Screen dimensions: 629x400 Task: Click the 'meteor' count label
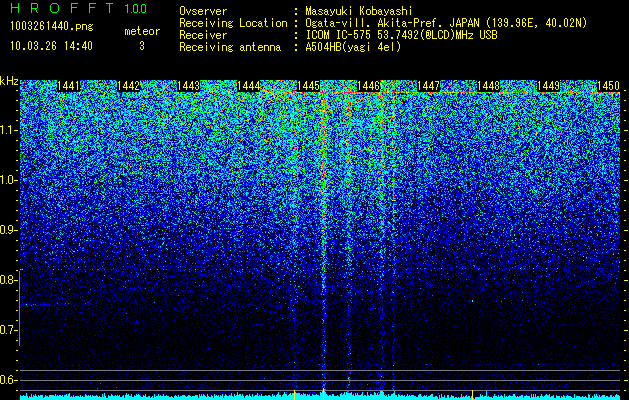[142, 31]
